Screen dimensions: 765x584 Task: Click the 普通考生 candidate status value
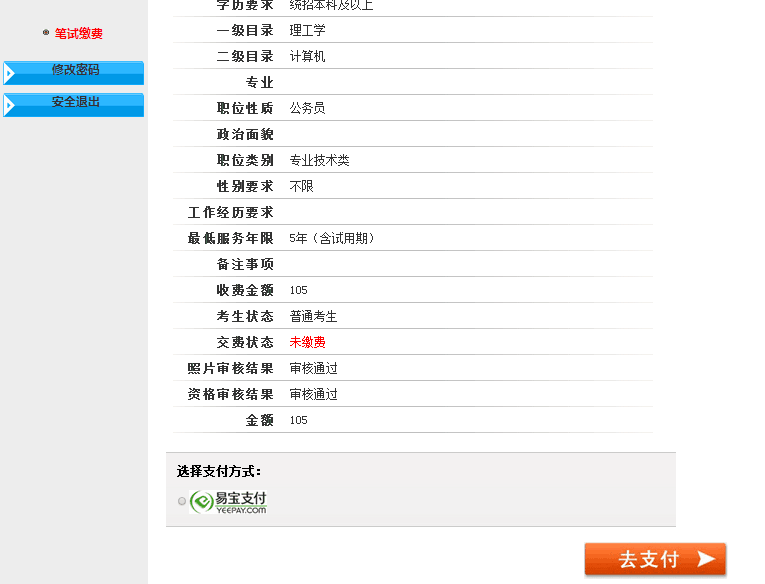[x=313, y=316]
